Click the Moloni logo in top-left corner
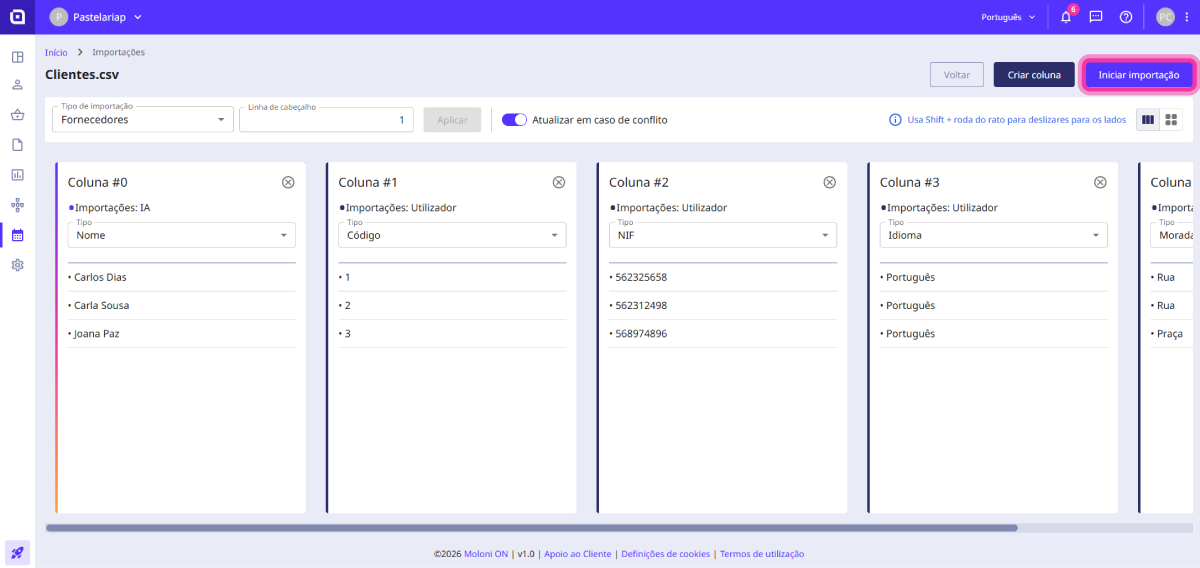The image size is (1200, 568). pyautogui.click(x=17, y=17)
